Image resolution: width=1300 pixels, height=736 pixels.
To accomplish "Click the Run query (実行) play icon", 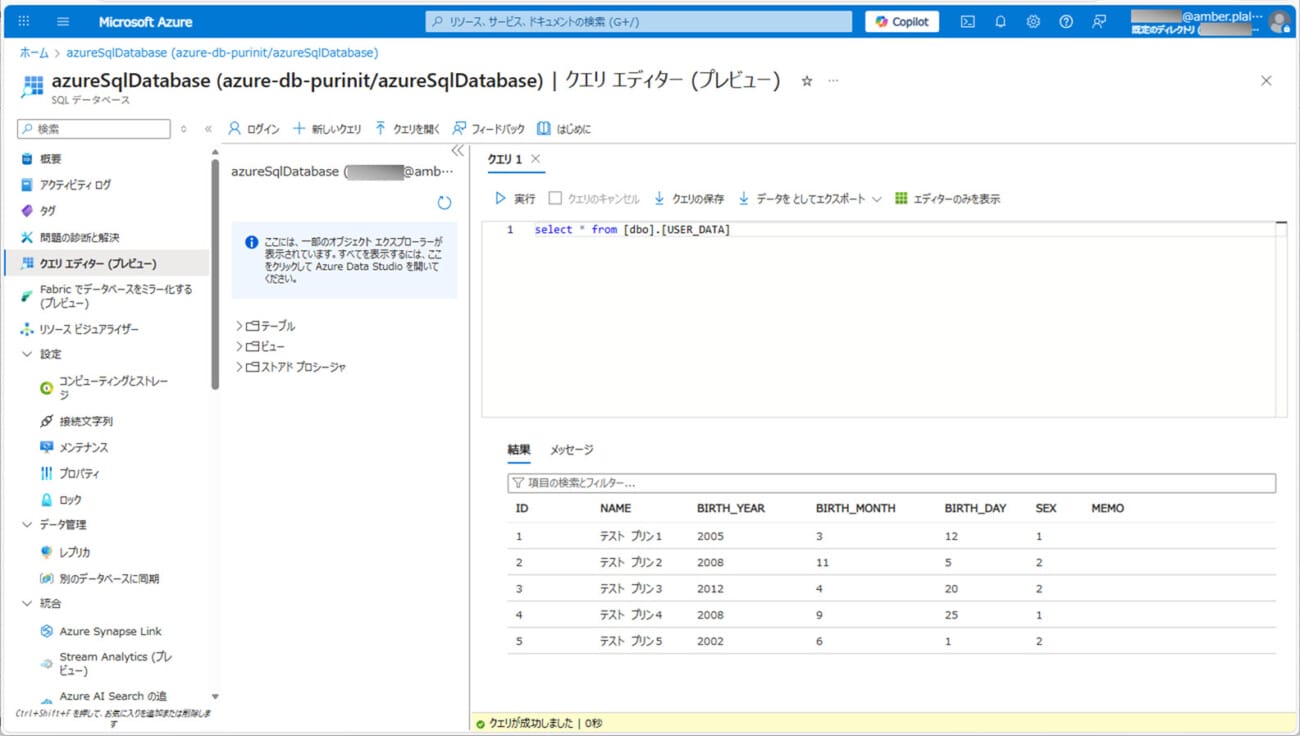I will (500, 199).
